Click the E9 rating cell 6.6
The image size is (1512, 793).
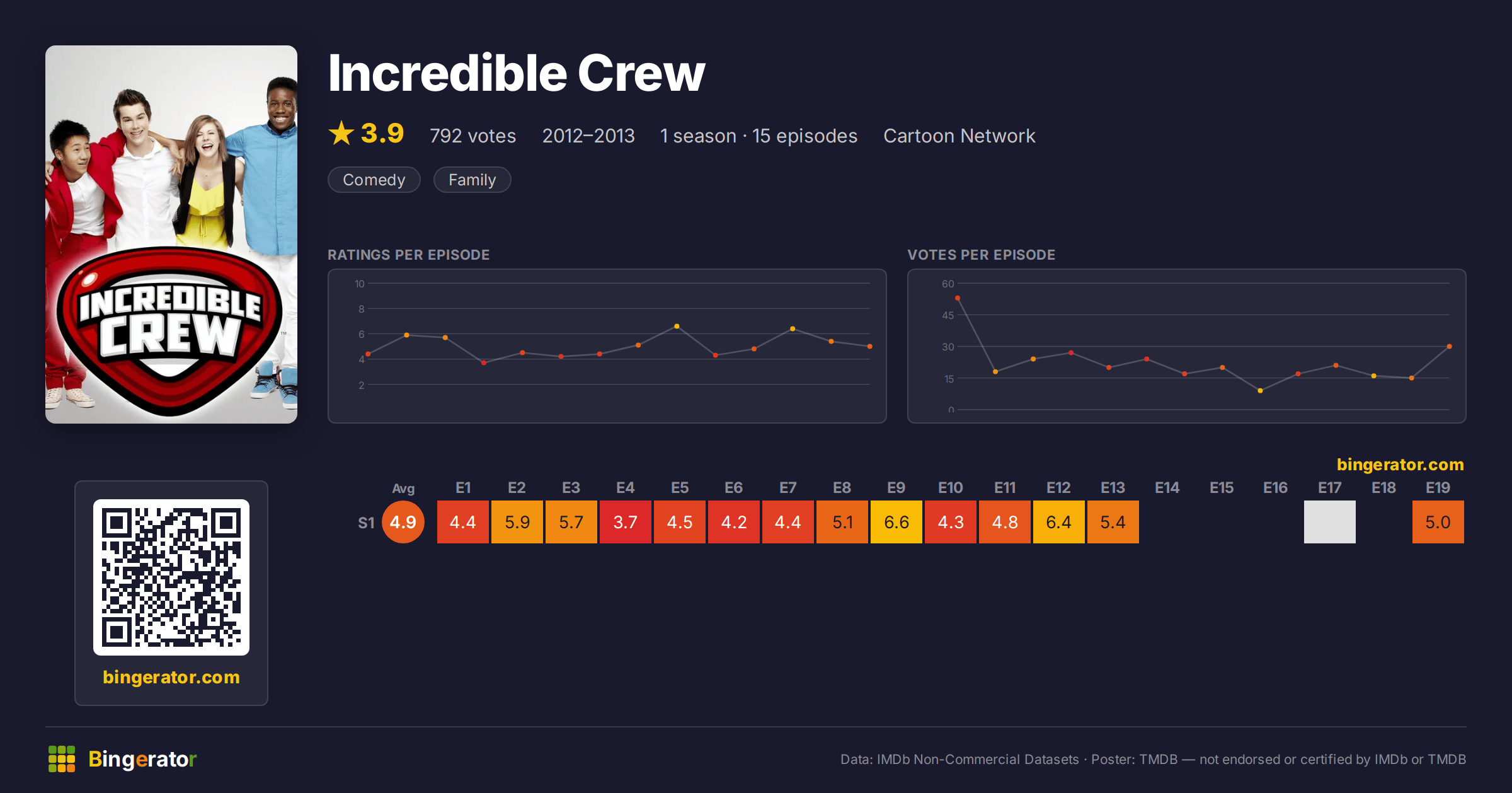(896, 522)
